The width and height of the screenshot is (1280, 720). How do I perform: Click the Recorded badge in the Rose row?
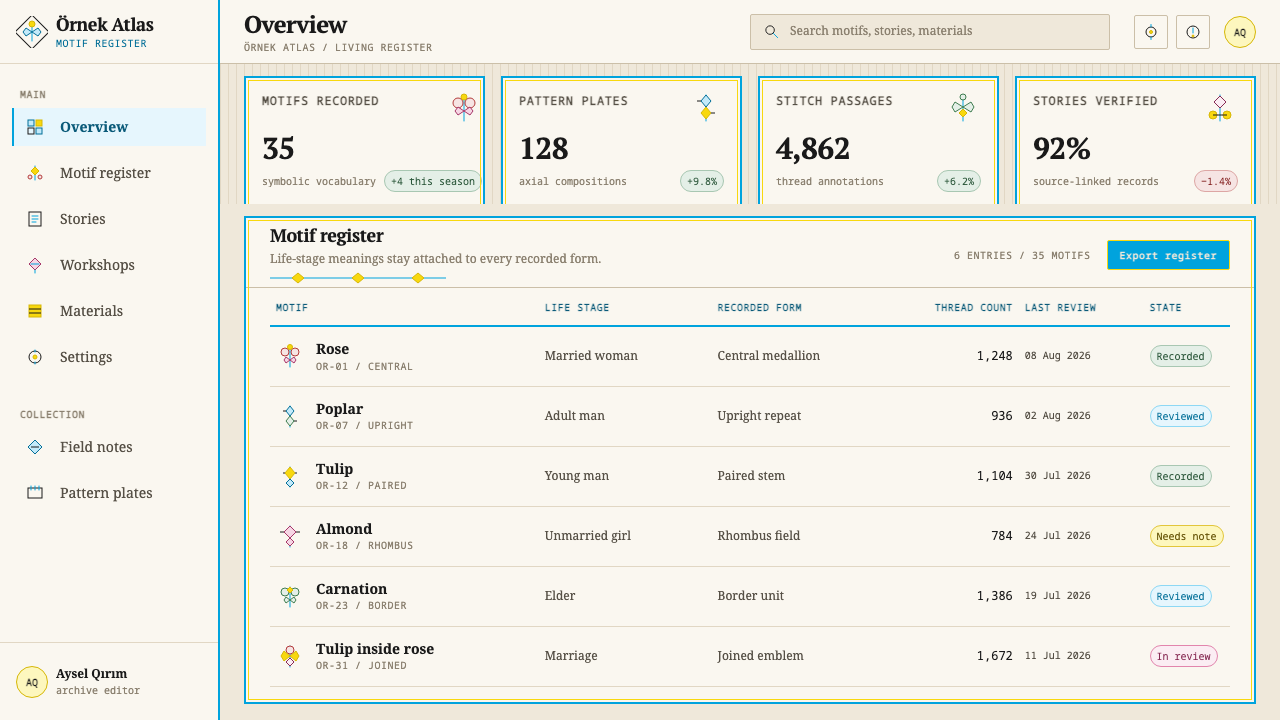click(x=1180, y=356)
